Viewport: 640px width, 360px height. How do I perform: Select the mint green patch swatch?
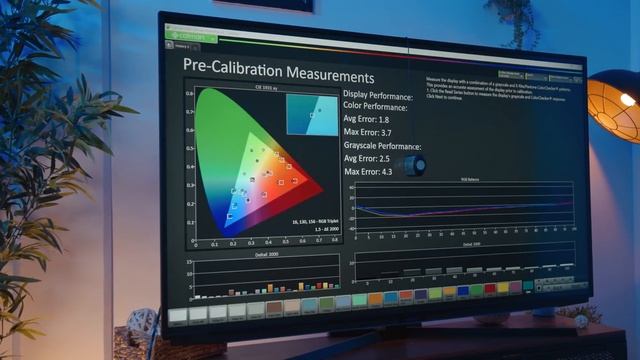[359, 302]
